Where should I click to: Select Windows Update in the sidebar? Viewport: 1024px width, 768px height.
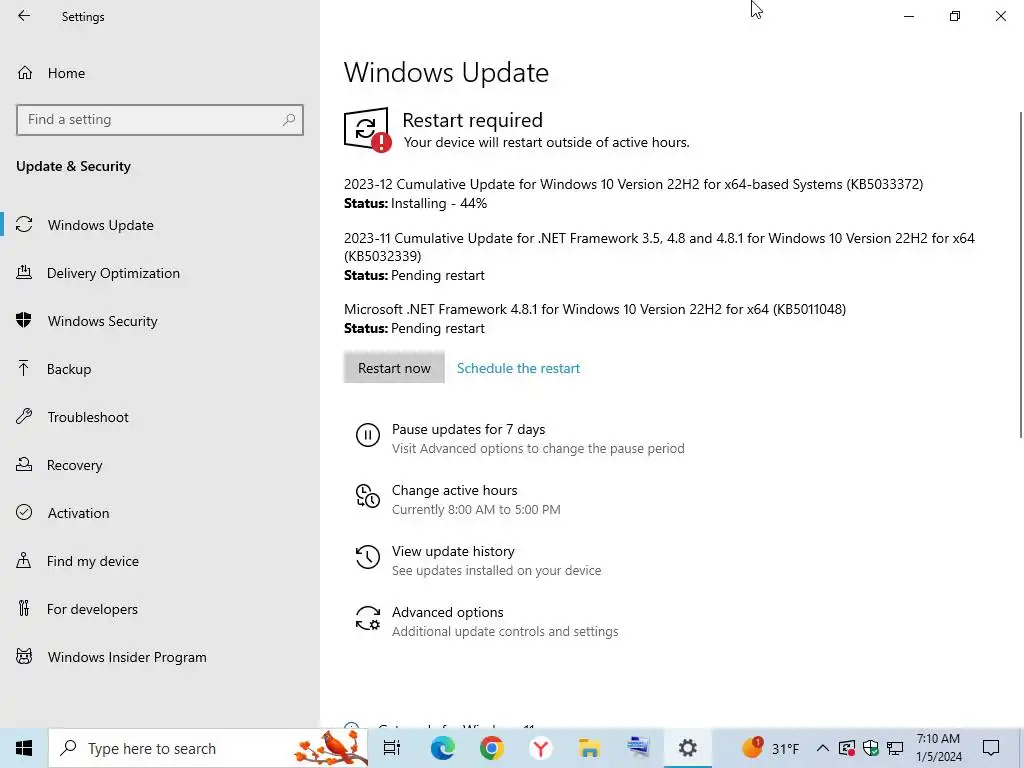pos(160,225)
